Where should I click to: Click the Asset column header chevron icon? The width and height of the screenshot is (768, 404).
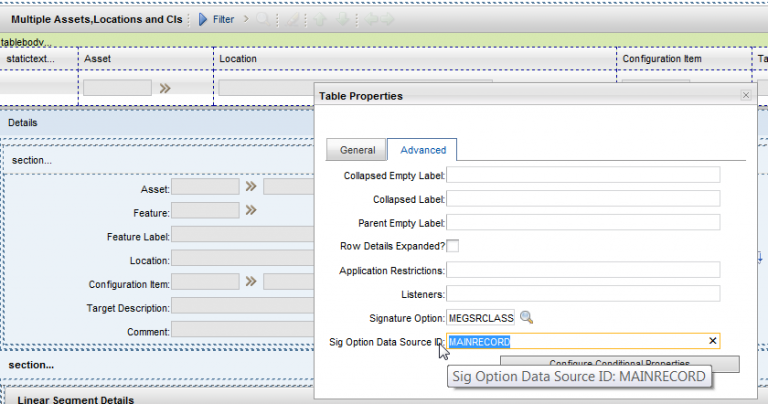[166, 88]
